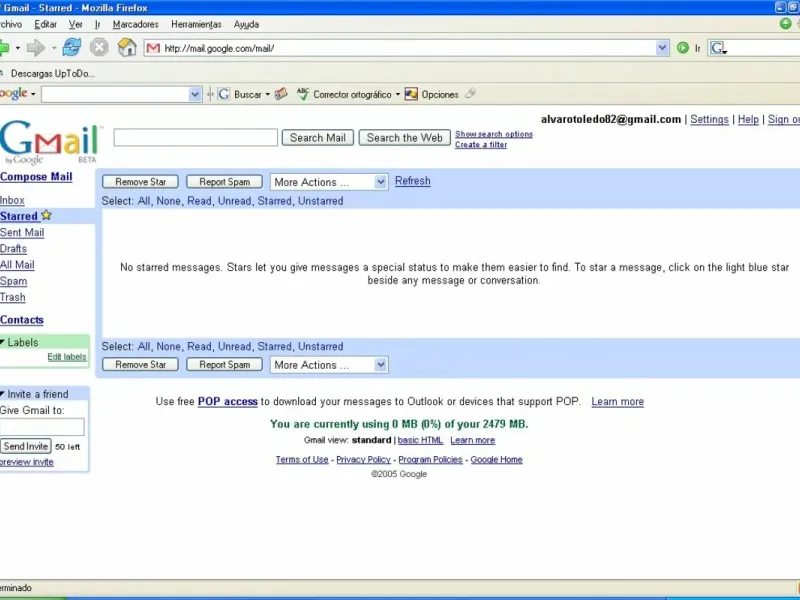Reload the page using the refresh icon
The height and width of the screenshot is (600, 800).
(x=71, y=47)
